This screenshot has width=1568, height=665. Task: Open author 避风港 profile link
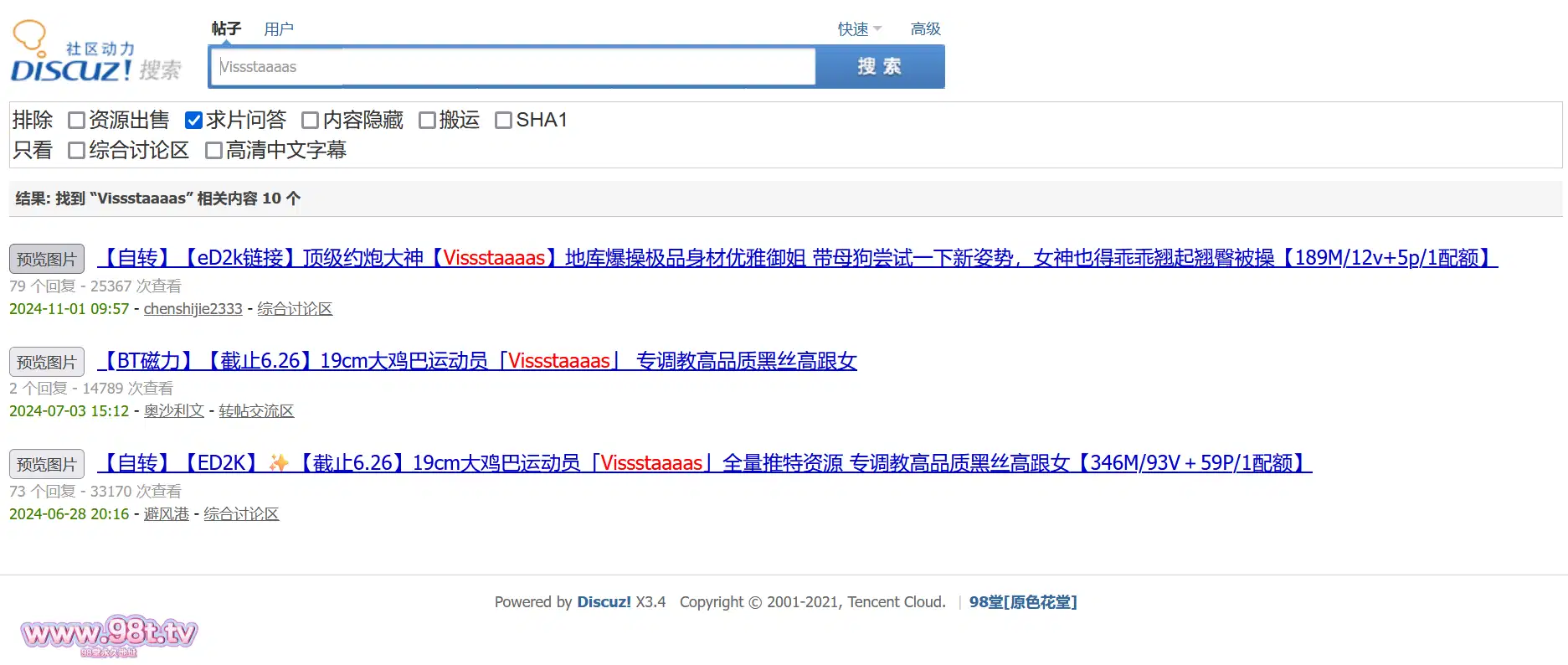(167, 514)
